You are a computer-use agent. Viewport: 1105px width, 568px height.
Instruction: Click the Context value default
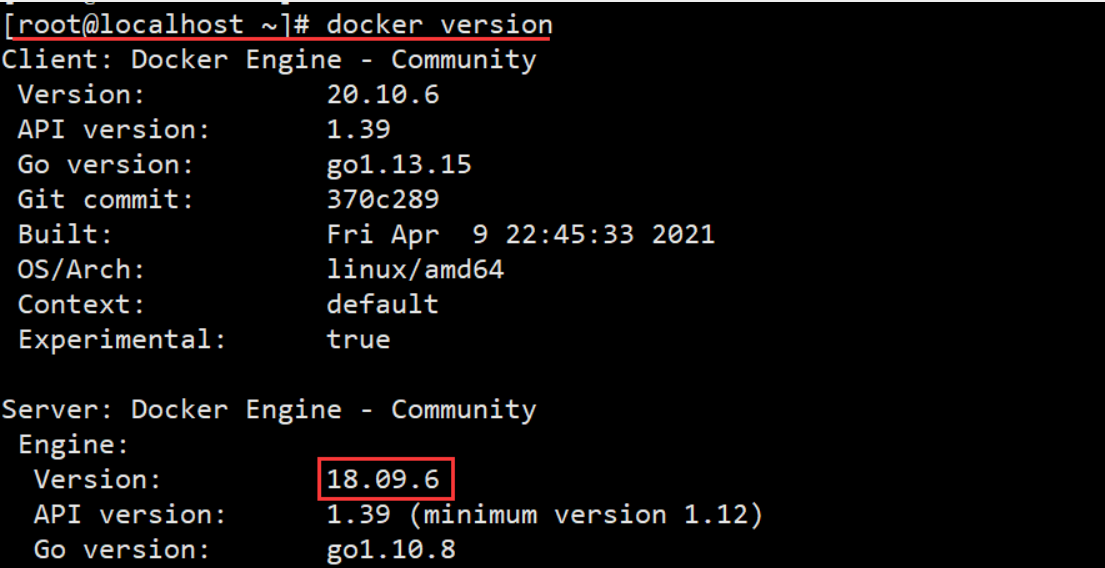[x=383, y=304]
